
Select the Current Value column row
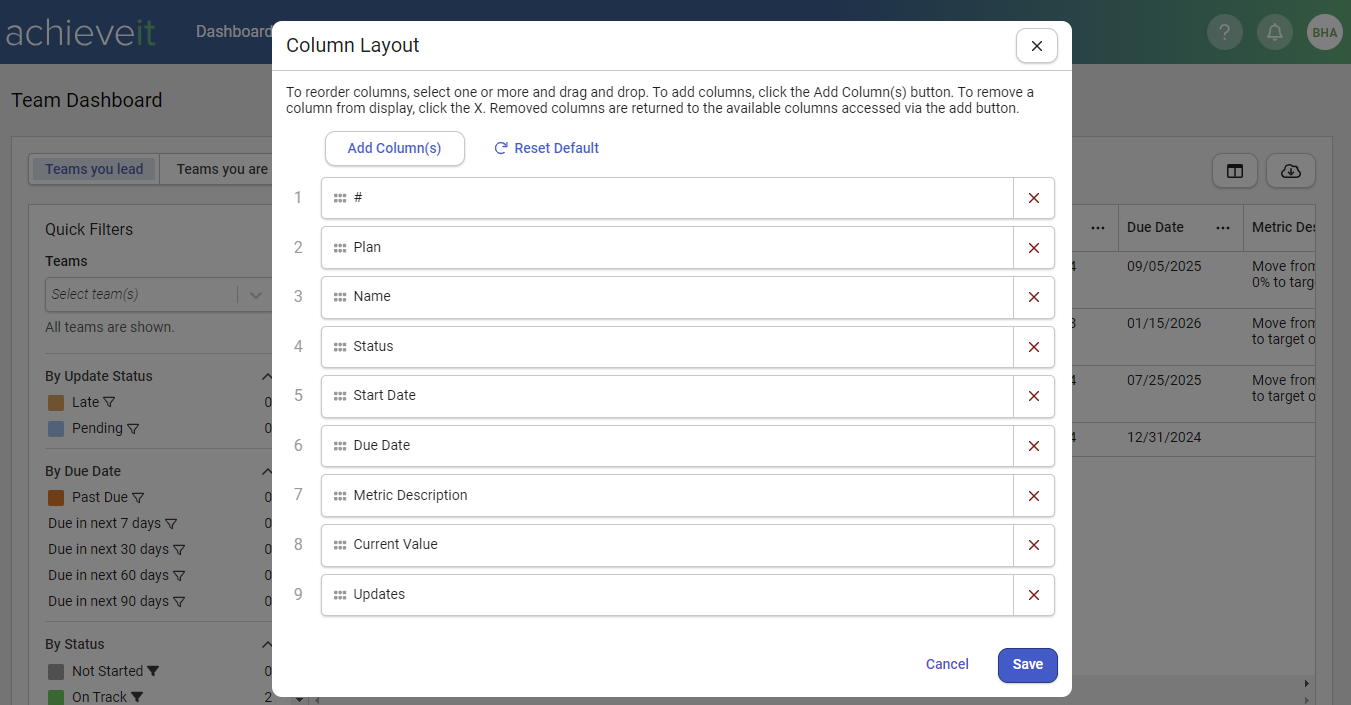pos(667,545)
